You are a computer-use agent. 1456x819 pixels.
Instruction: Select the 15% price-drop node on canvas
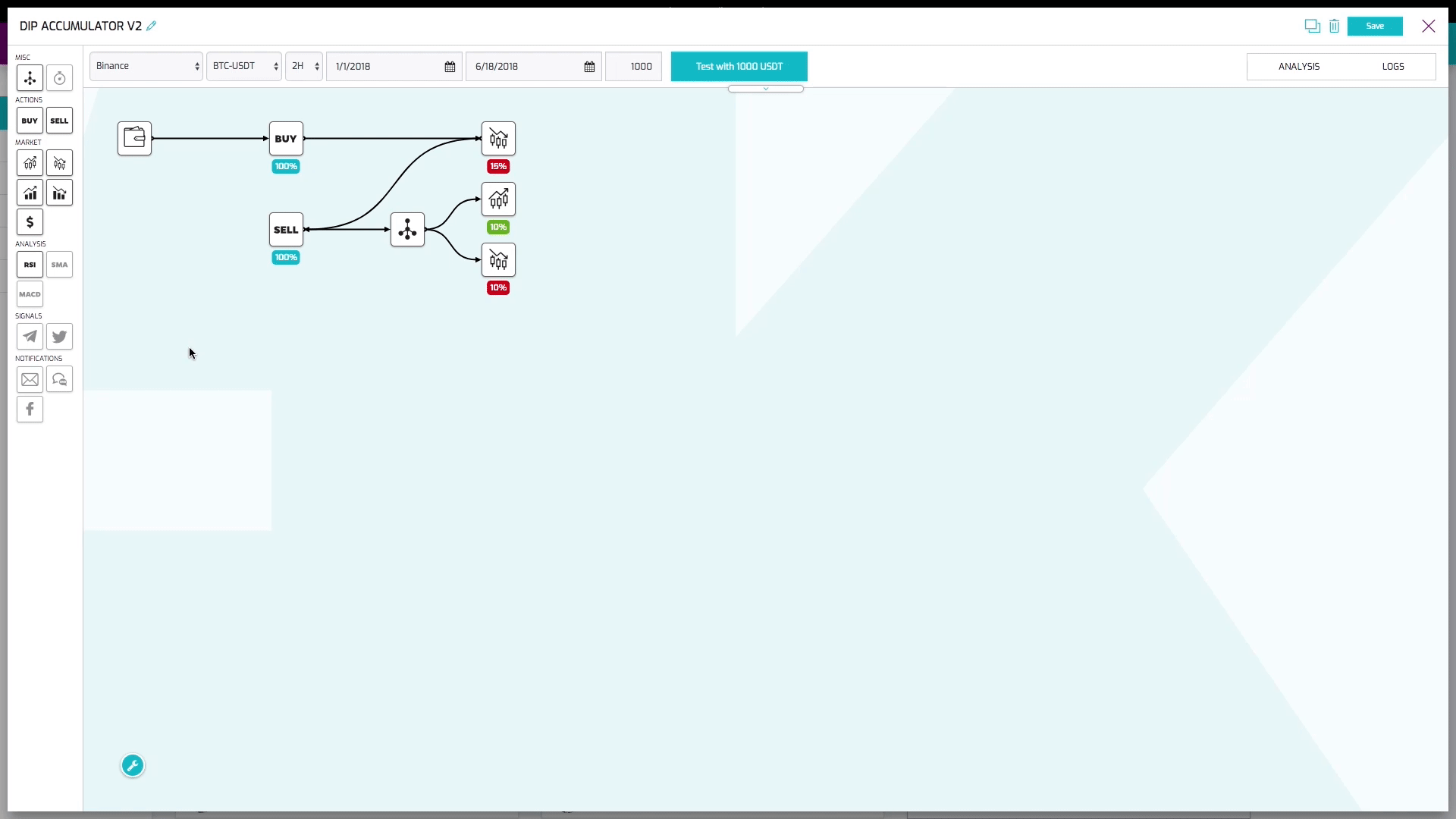click(x=498, y=138)
